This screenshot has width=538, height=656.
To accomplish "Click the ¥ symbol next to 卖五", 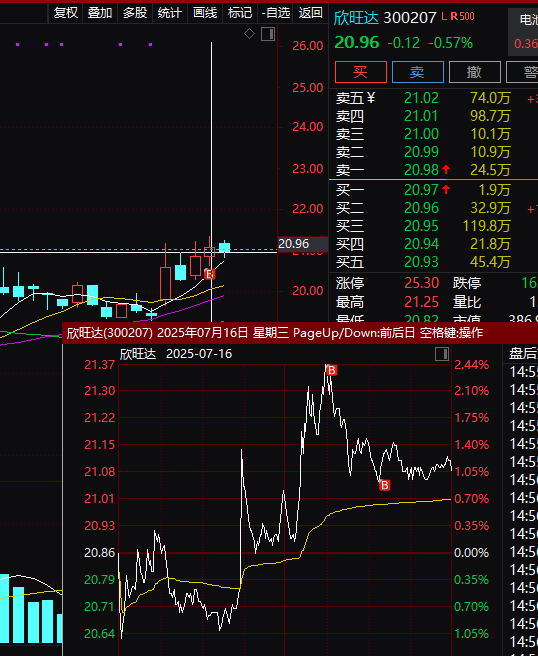I will coord(371,98).
